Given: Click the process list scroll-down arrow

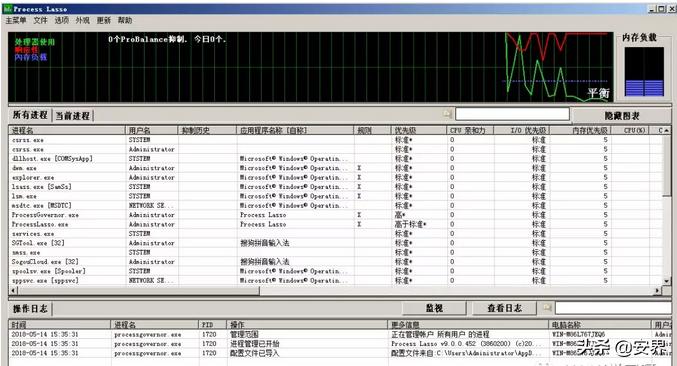Looking at the screenshot, I should (x=667, y=281).
